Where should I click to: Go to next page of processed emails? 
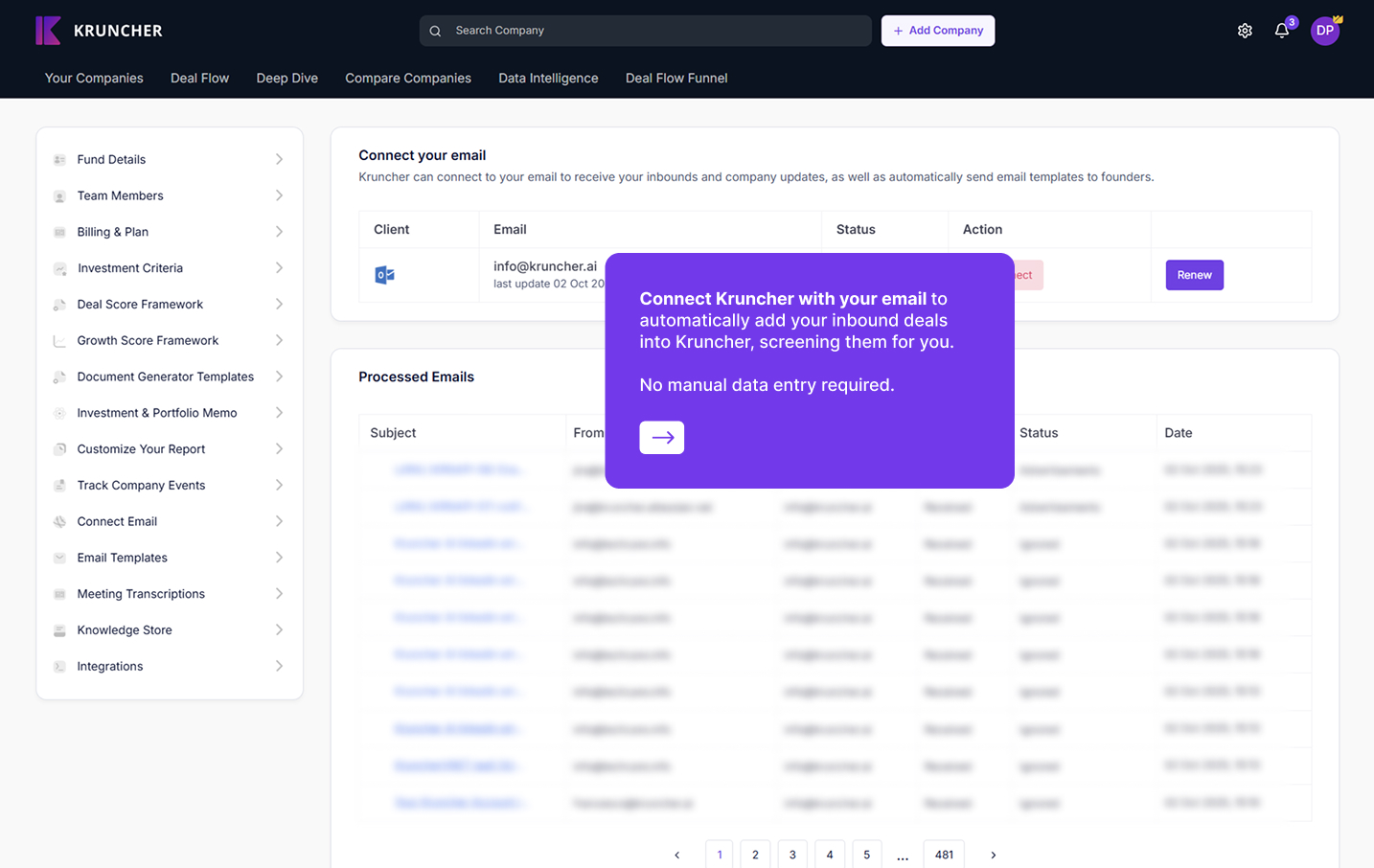993,855
